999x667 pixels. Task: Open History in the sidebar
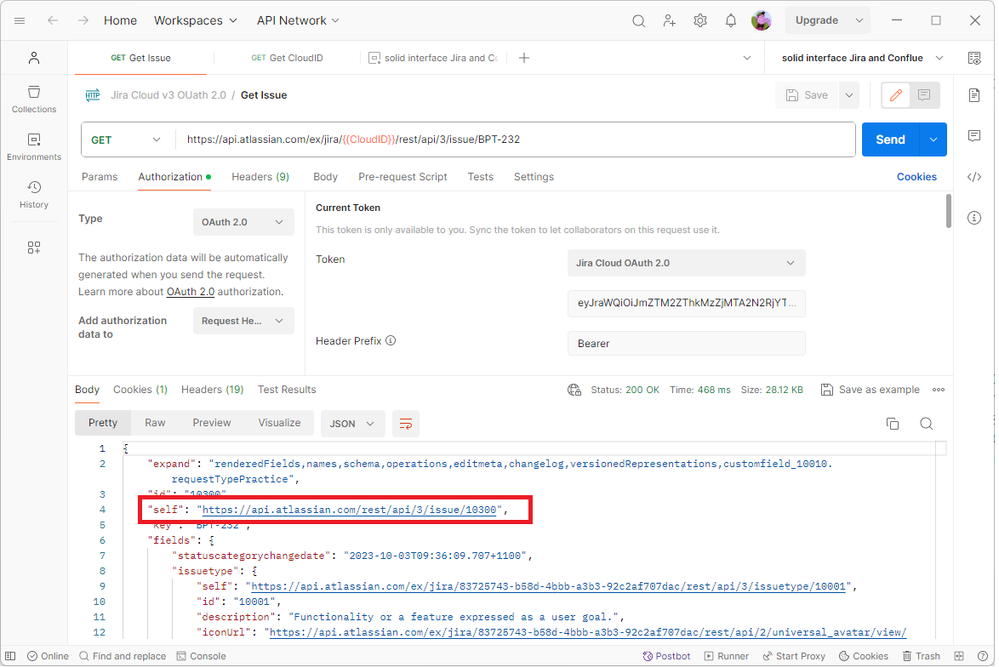(x=34, y=194)
